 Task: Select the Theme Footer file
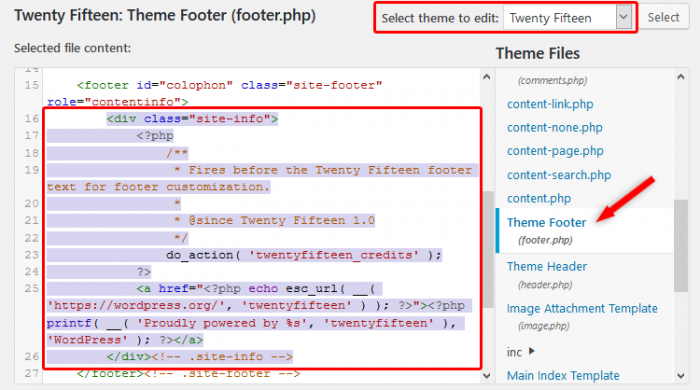tap(546, 222)
